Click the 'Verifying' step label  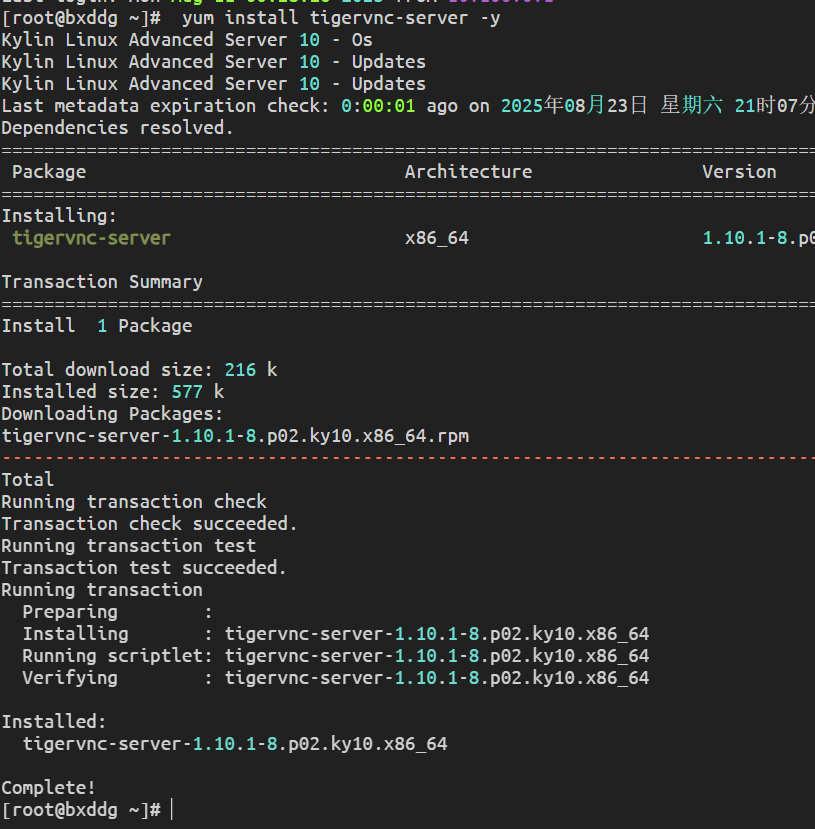coord(70,679)
